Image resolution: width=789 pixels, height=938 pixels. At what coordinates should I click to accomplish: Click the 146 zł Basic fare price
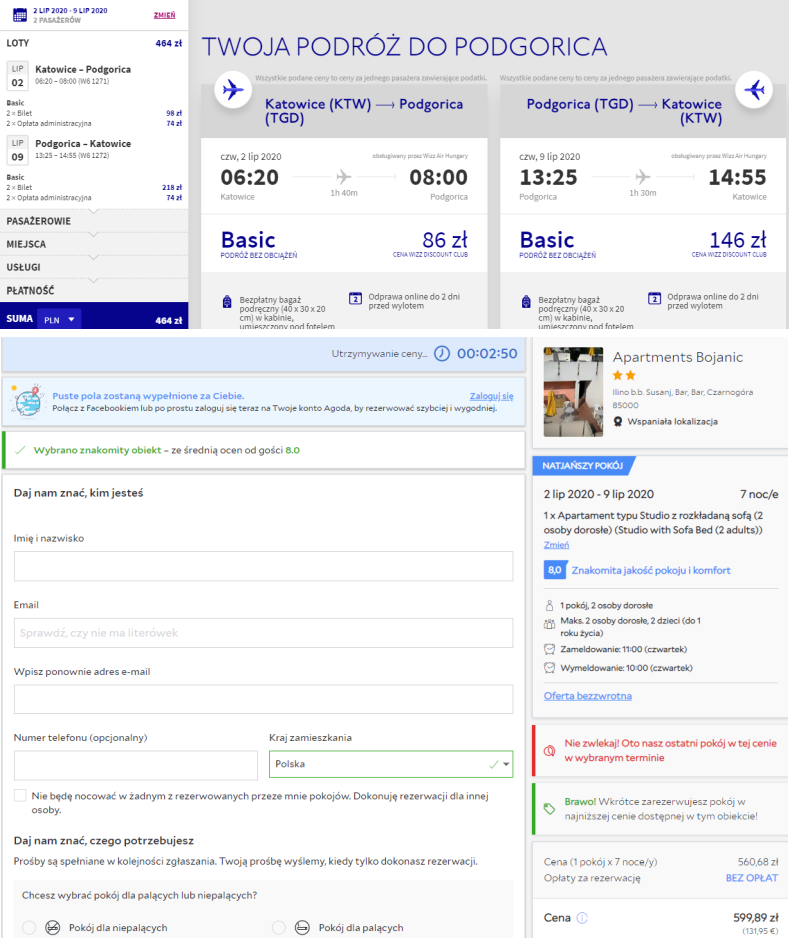[x=737, y=240]
